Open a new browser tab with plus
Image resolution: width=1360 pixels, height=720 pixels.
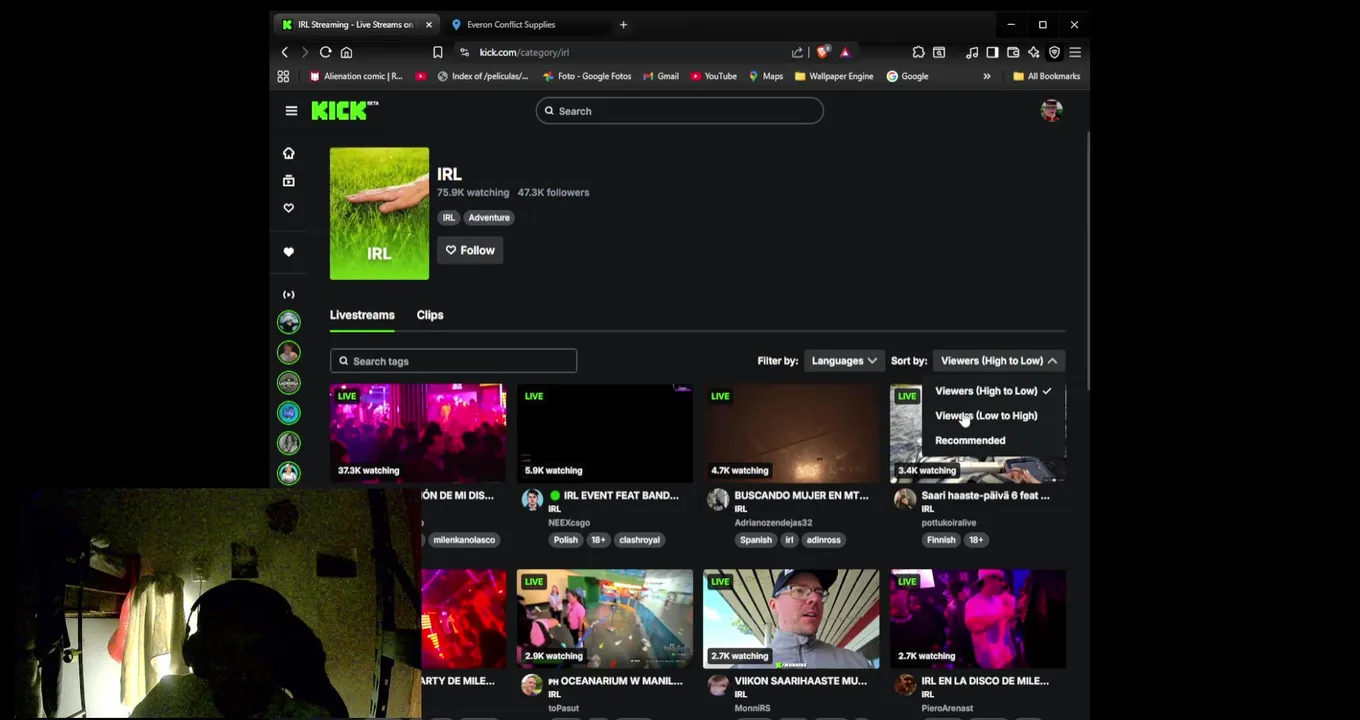[623, 24]
